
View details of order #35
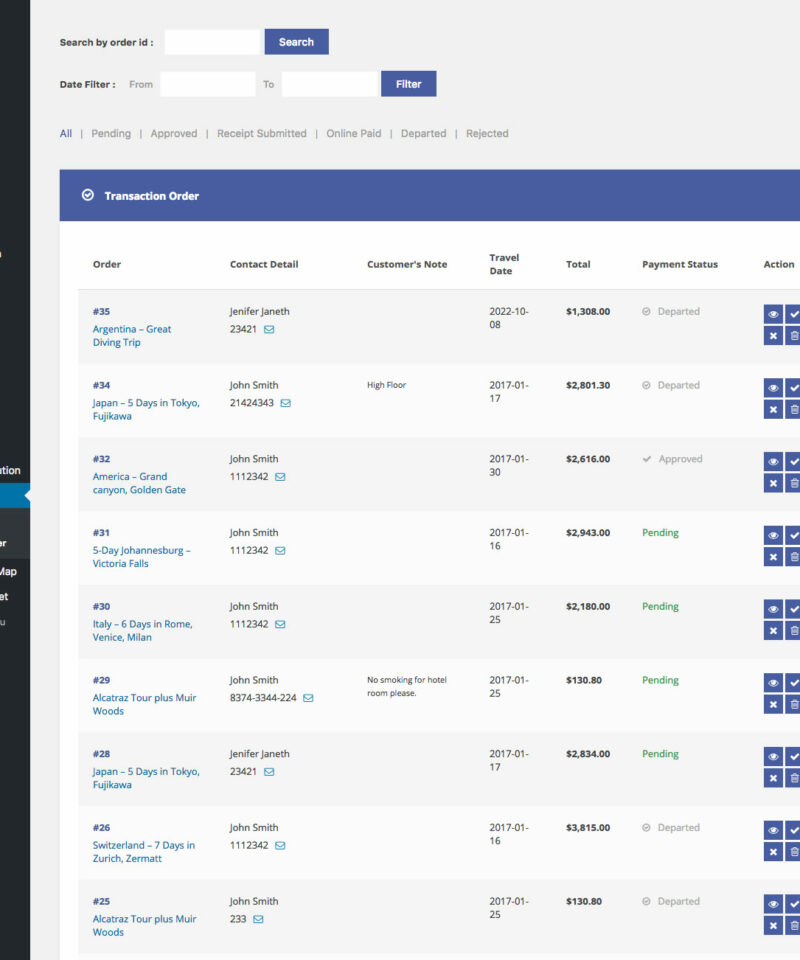[x=773, y=314]
